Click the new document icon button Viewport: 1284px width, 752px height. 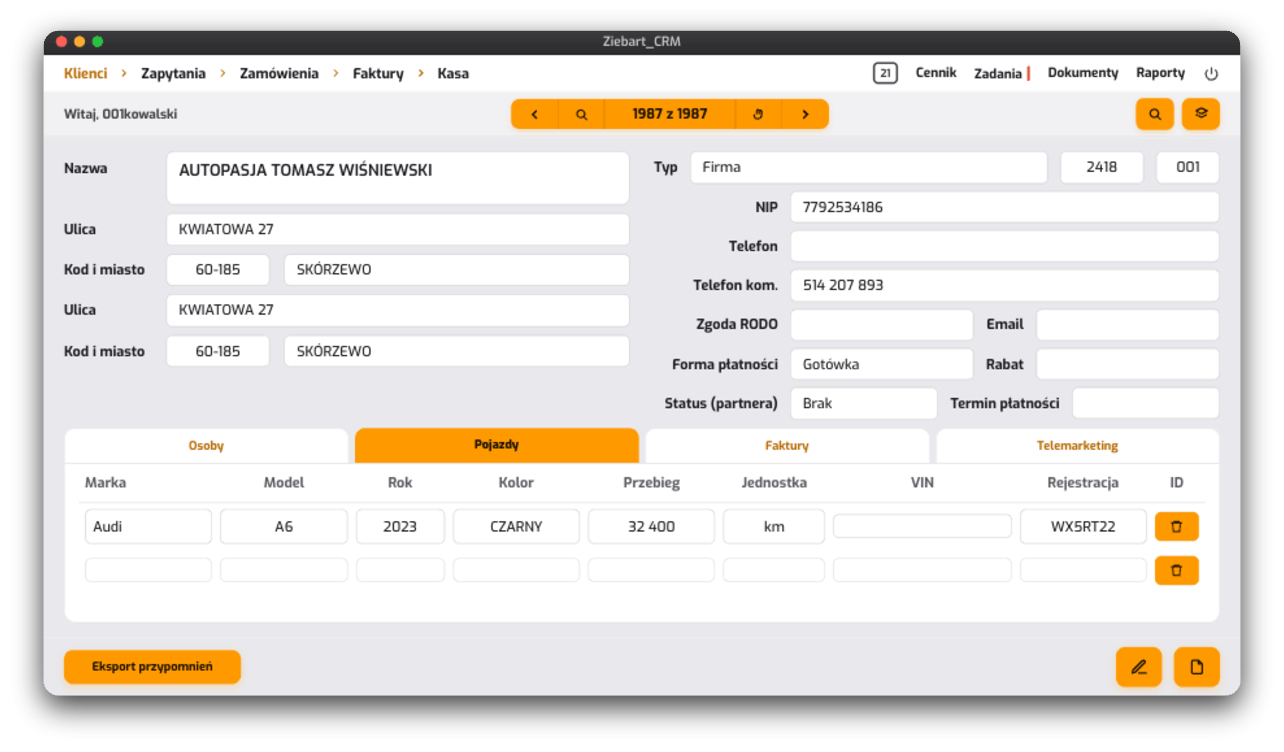point(1197,667)
